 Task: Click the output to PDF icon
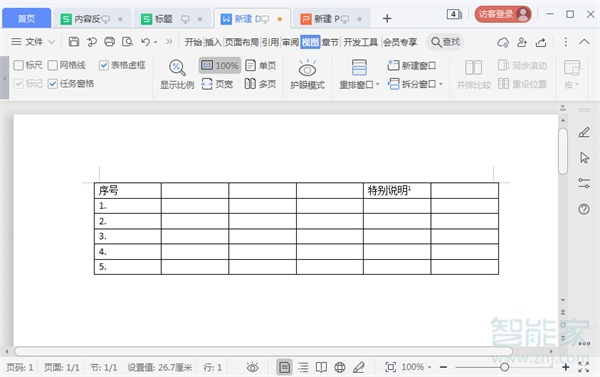(x=91, y=41)
